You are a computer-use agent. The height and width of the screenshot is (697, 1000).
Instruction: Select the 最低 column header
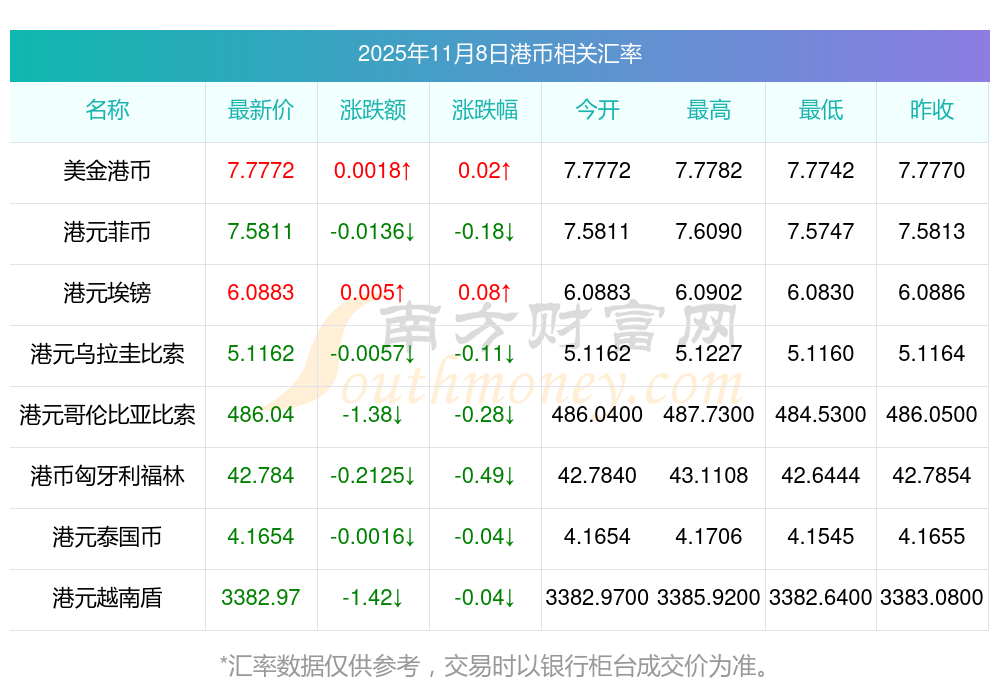coord(821,110)
